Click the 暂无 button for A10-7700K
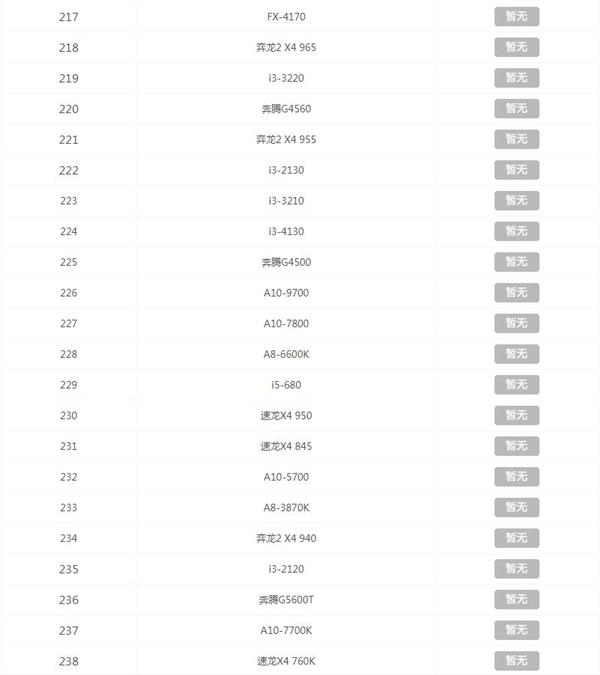The image size is (600, 675). pos(516,630)
